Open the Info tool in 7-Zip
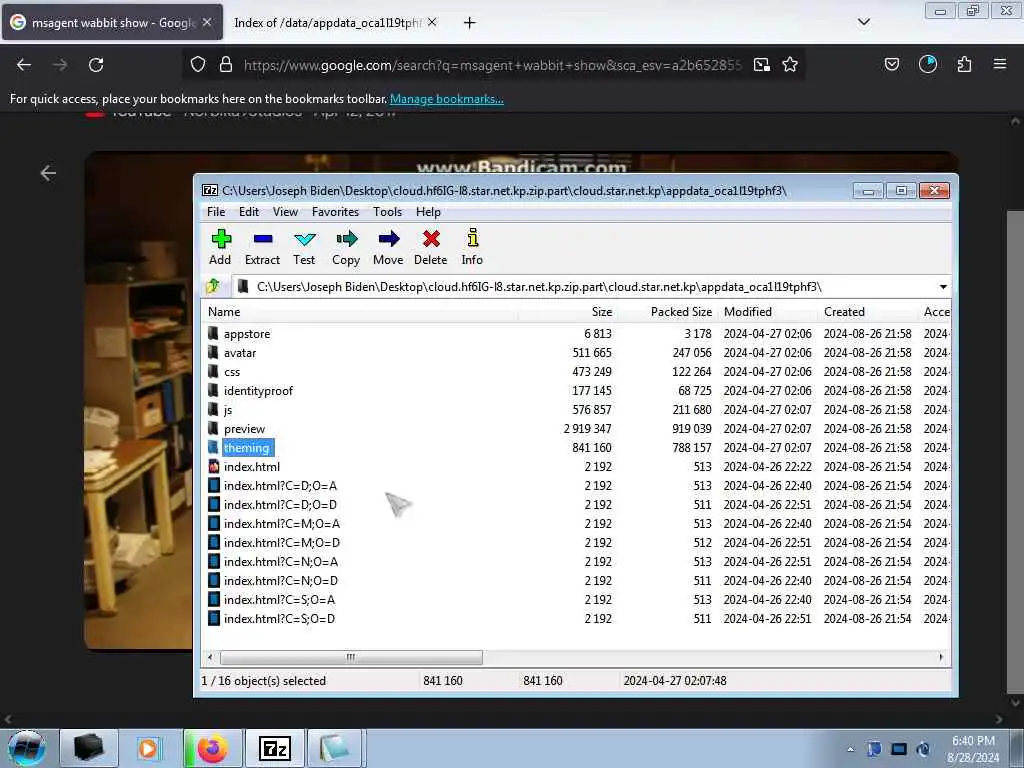Screen dimensions: 1024x768 [472, 247]
